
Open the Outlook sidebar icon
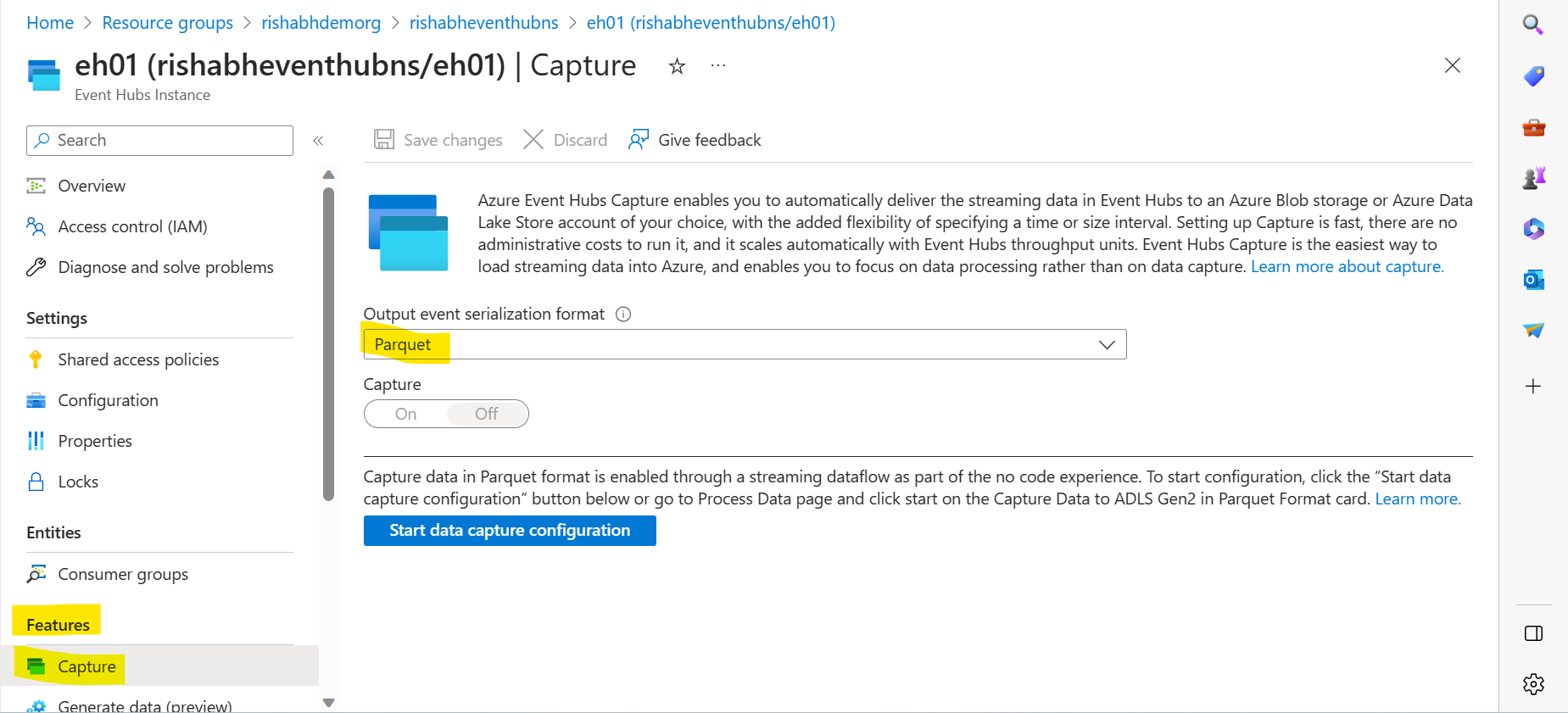tap(1533, 280)
